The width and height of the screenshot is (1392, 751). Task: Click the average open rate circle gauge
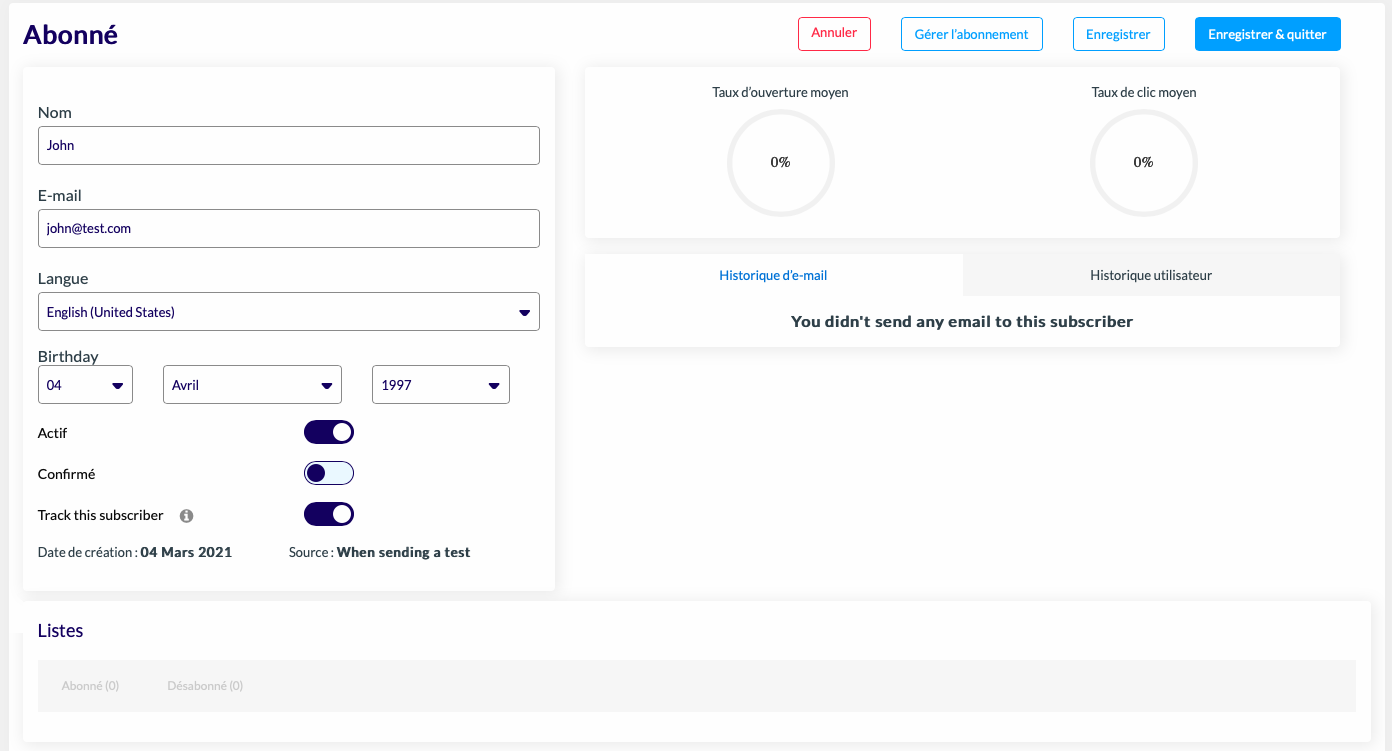coord(781,162)
